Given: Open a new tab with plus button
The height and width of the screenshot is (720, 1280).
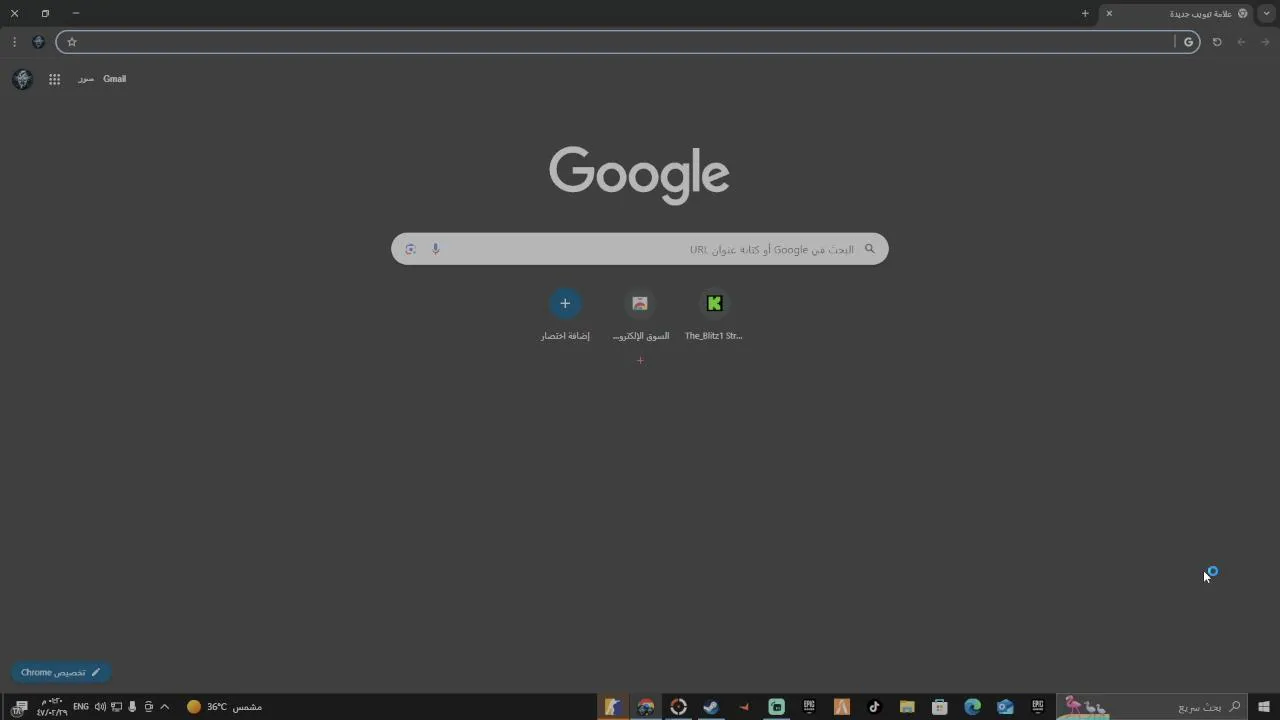Looking at the screenshot, I should 1085,13.
